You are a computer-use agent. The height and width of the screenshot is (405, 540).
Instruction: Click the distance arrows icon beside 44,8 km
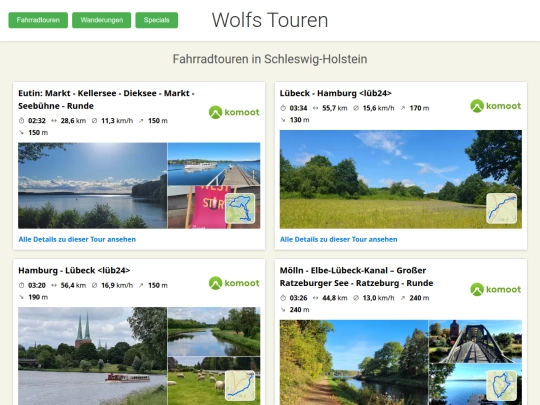[x=315, y=298]
